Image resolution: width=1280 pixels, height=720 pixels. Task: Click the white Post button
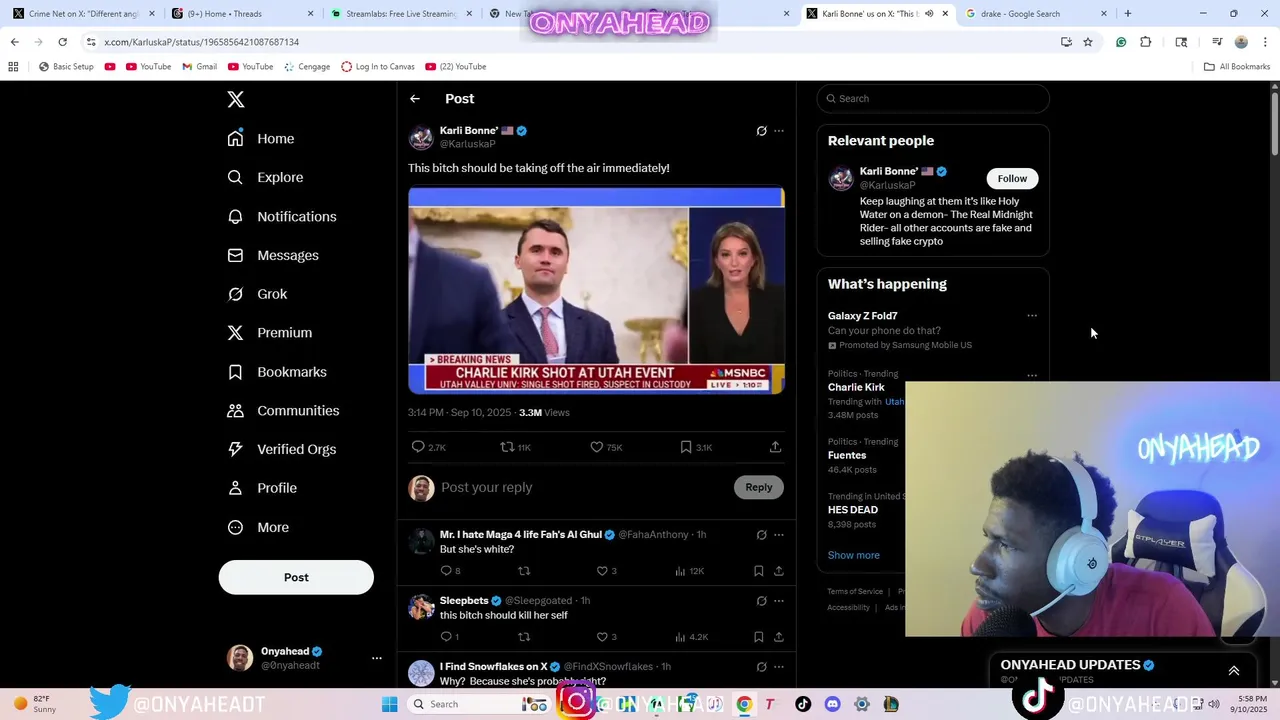[296, 577]
